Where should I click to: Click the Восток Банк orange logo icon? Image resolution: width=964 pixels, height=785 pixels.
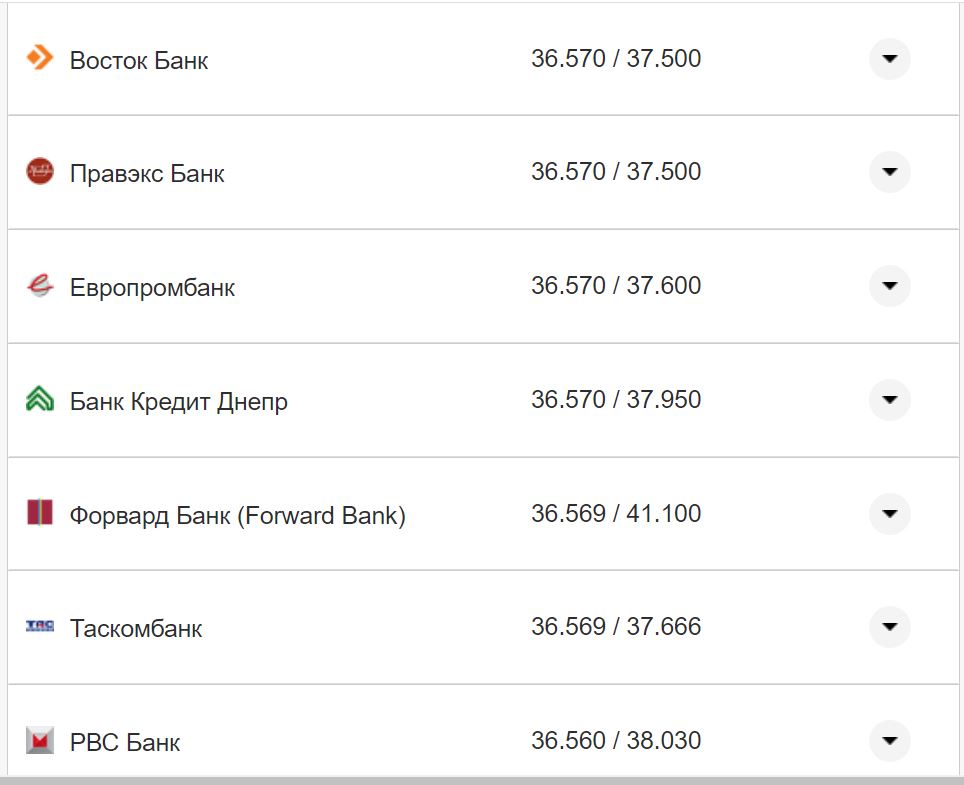(40, 58)
